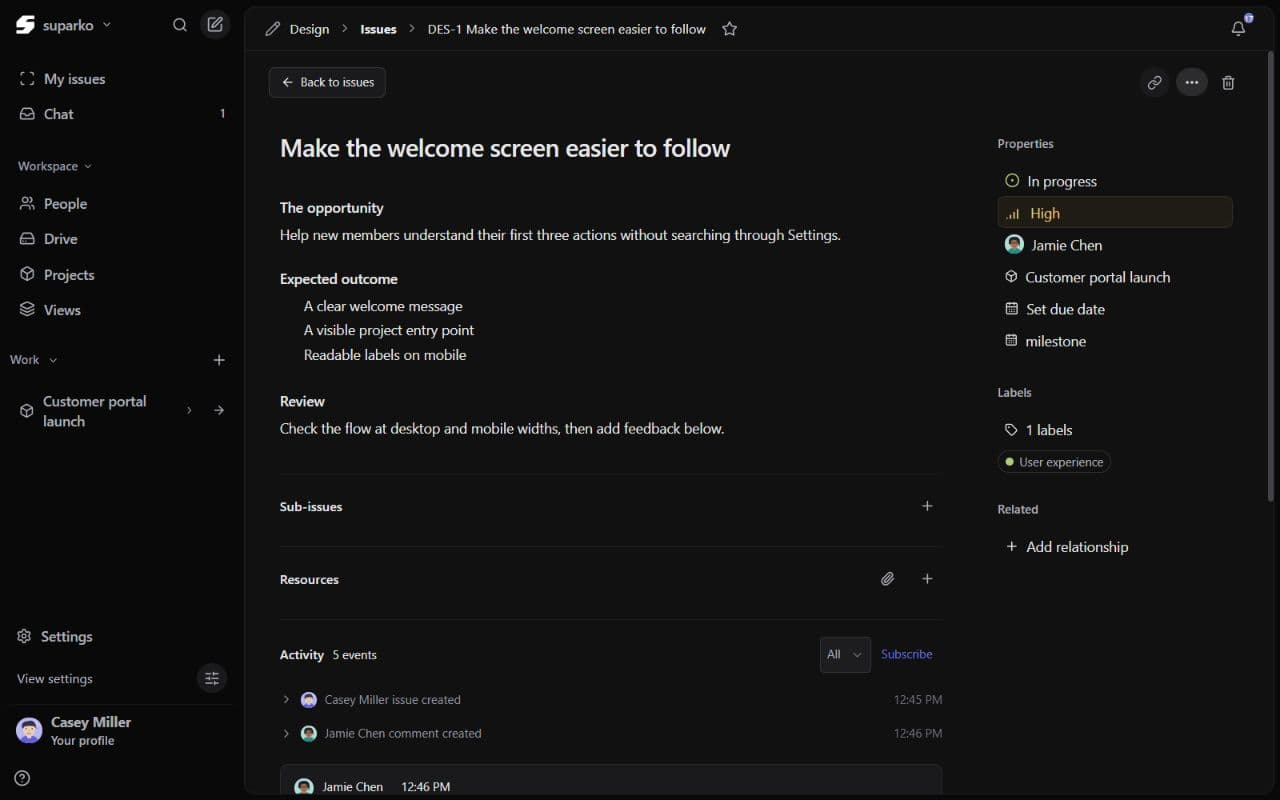Click the issue title heading text
Image resolution: width=1280 pixels, height=800 pixels.
coord(505,148)
